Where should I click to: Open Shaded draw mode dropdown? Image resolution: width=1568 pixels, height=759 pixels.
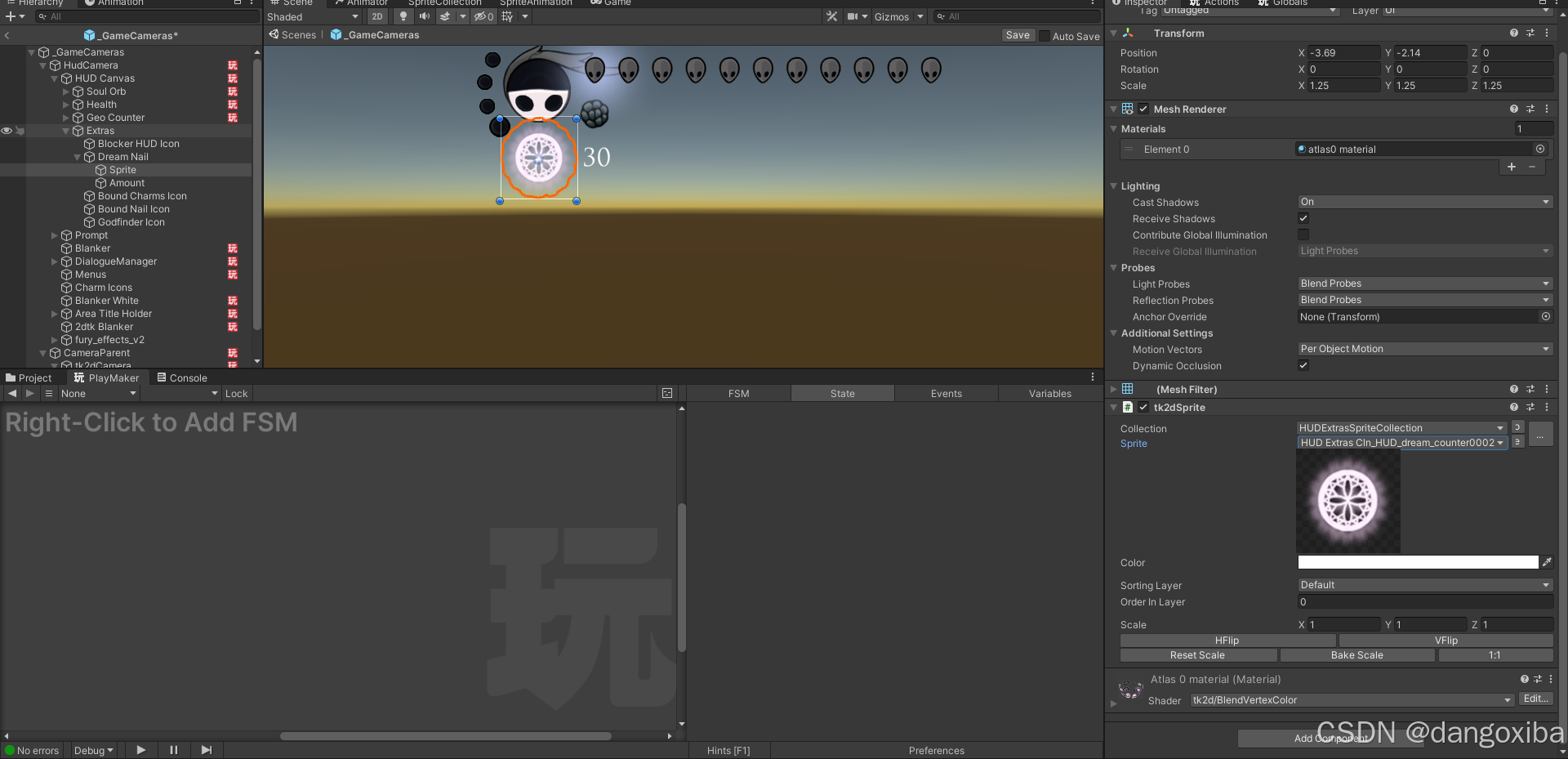coord(313,16)
